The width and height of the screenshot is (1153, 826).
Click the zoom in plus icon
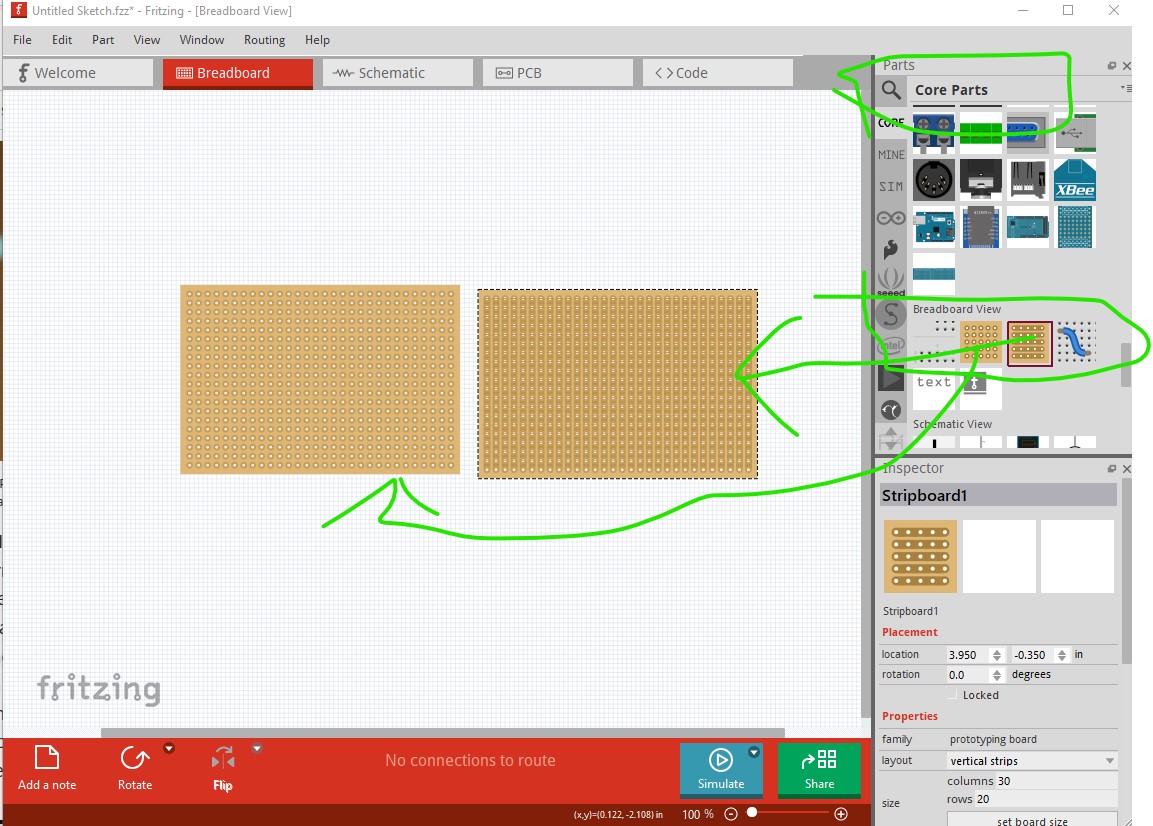[x=841, y=814]
